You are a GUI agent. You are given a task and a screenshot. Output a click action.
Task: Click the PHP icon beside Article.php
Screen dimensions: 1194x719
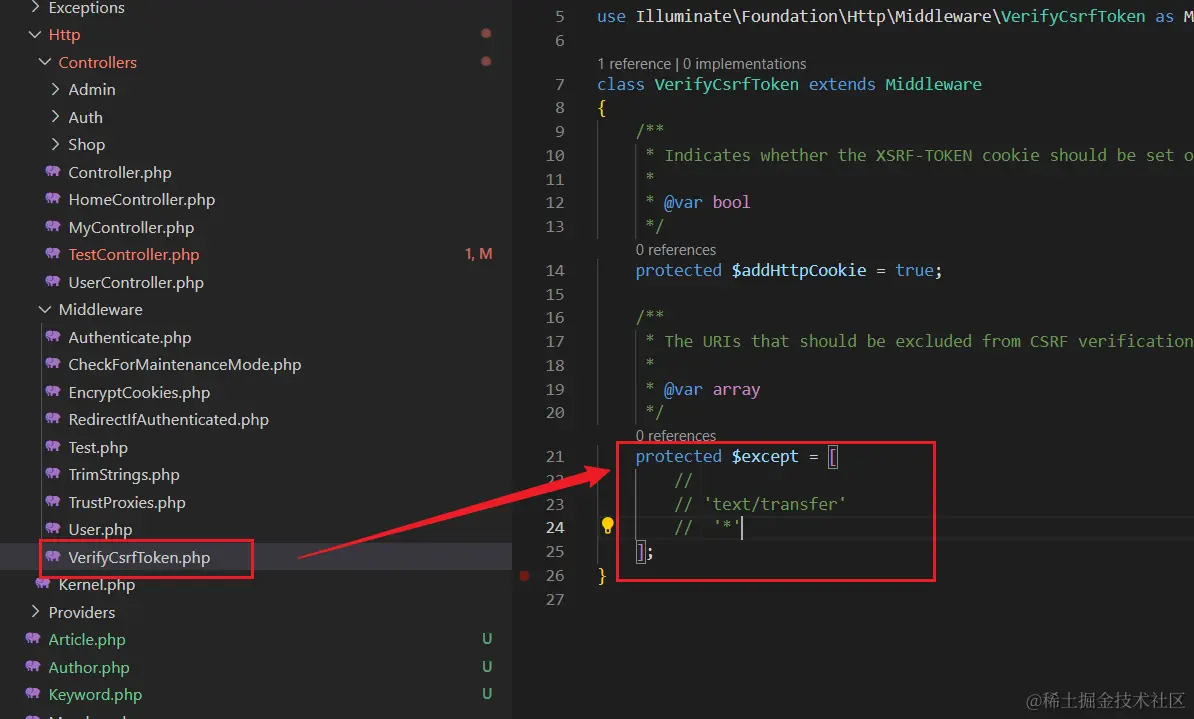(33, 639)
